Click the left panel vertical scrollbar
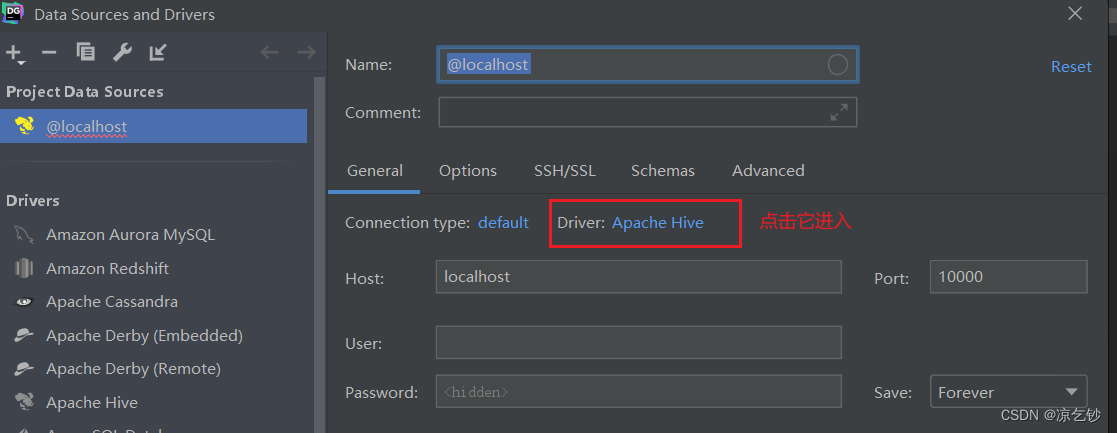 (x=319, y=253)
